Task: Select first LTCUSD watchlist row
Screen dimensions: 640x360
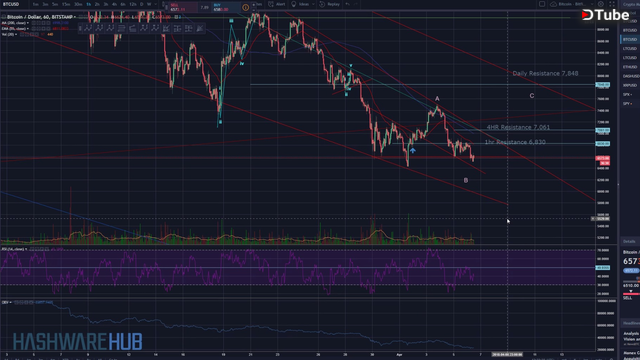Action: pos(630,49)
